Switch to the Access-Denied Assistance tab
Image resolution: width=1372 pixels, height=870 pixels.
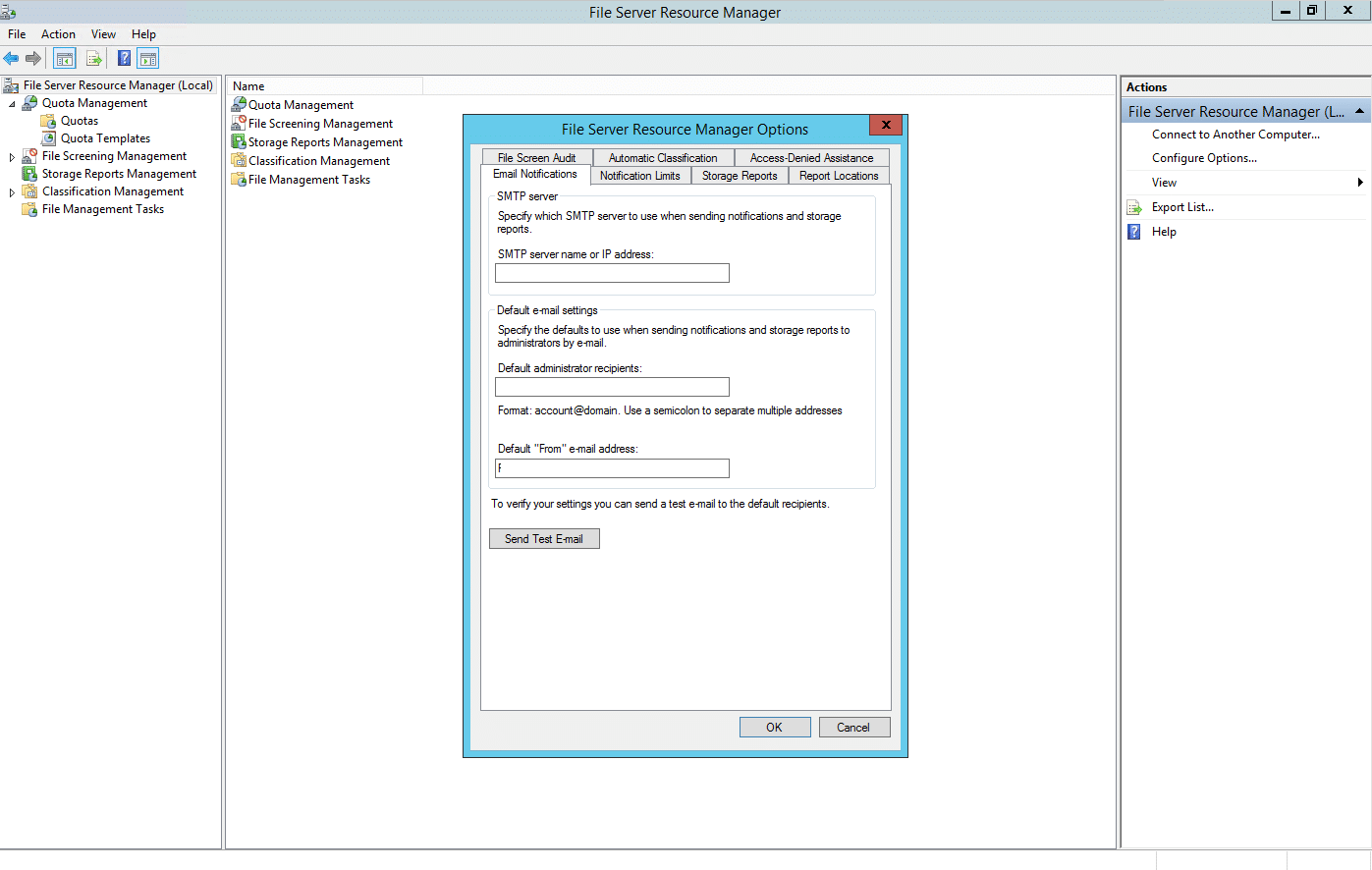click(811, 158)
